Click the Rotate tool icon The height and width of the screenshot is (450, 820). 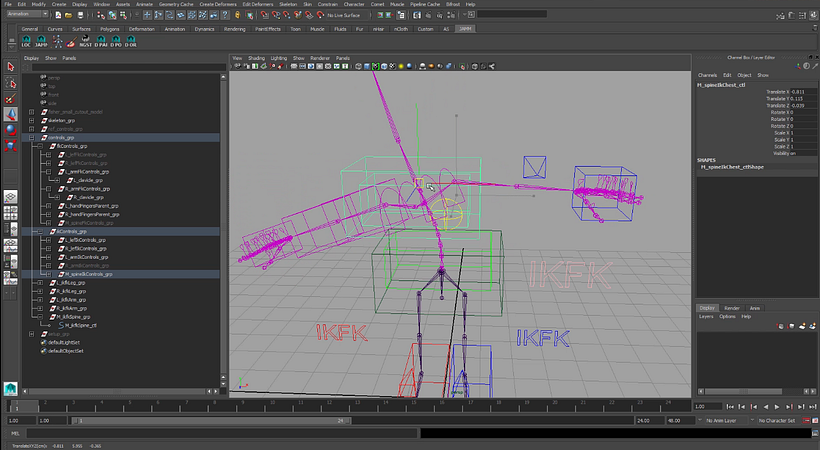click(11, 129)
